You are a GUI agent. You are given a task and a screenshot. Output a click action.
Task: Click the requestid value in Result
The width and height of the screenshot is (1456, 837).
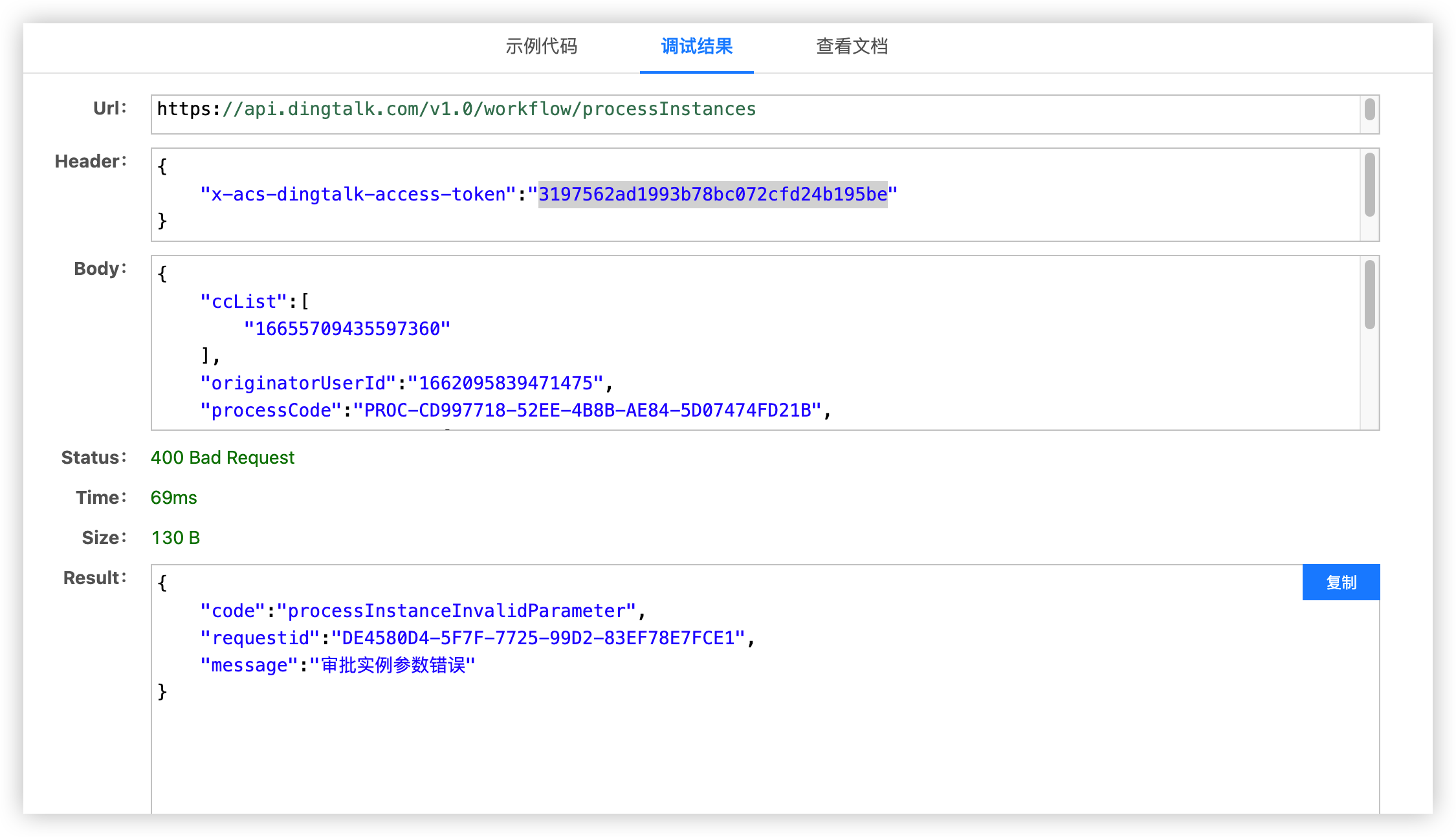click(x=538, y=638)
